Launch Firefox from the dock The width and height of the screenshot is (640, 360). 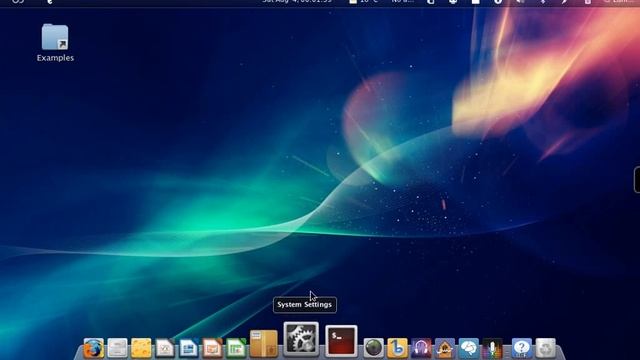click(x=93, y=348)
